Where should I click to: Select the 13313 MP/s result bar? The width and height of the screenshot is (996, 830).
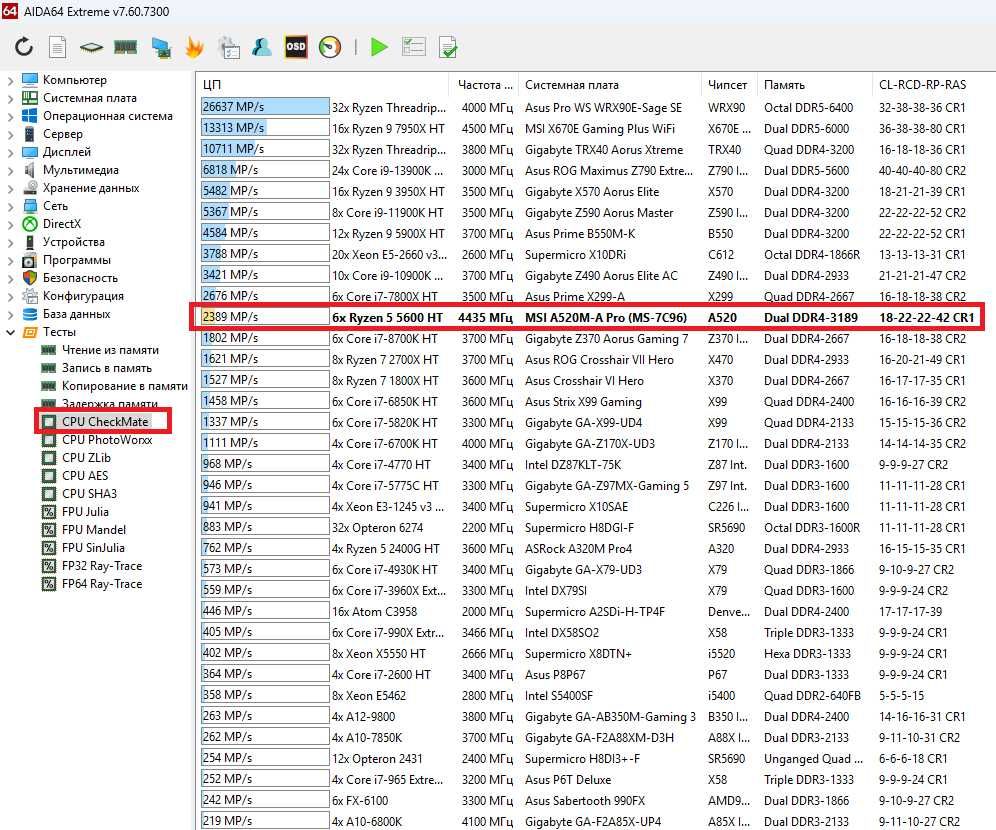click(x=265, y=128)
